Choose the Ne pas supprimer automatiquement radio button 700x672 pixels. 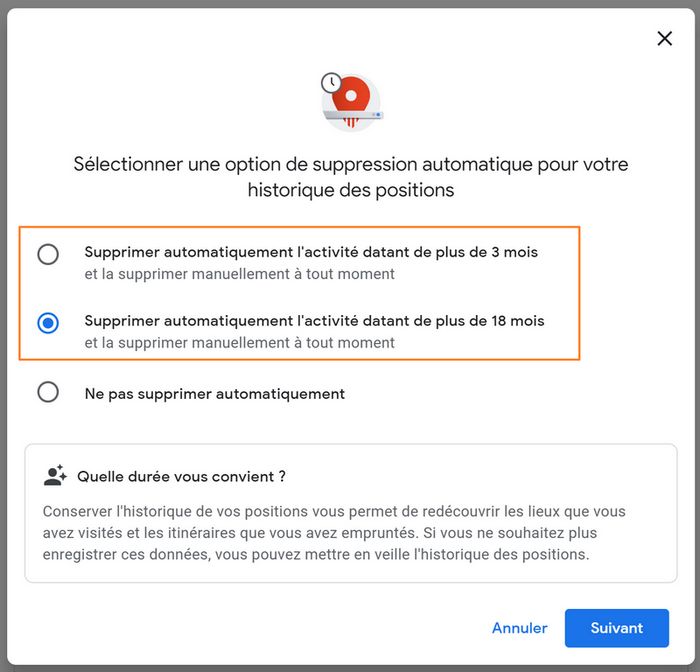pyautogui.click(x=48, y=392)
